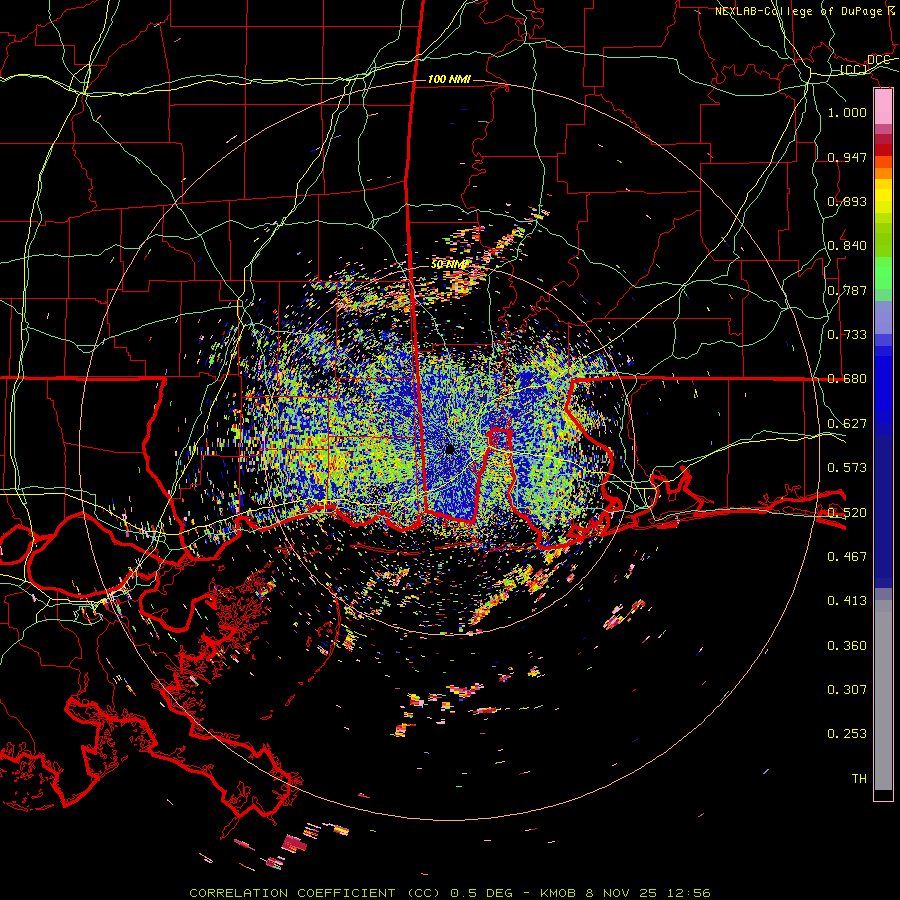Image resolution: width=900 pixels, height=900 pixels.
Task: Click the 1.000 color scale label
Action: [847, 112]
